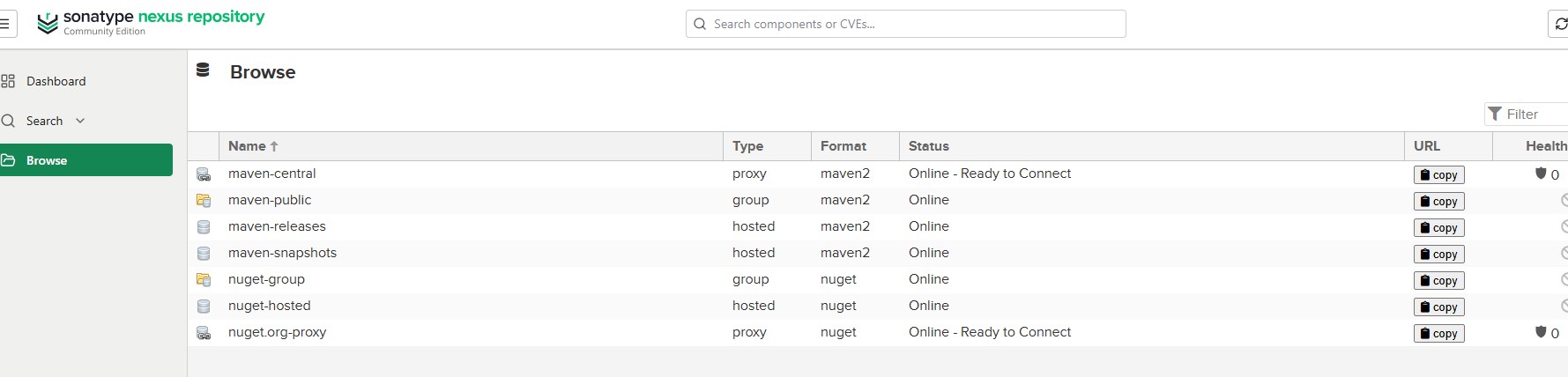Click the maven-public group repository icon
The image size is (1568, 377).
click(x=204, y=201)
